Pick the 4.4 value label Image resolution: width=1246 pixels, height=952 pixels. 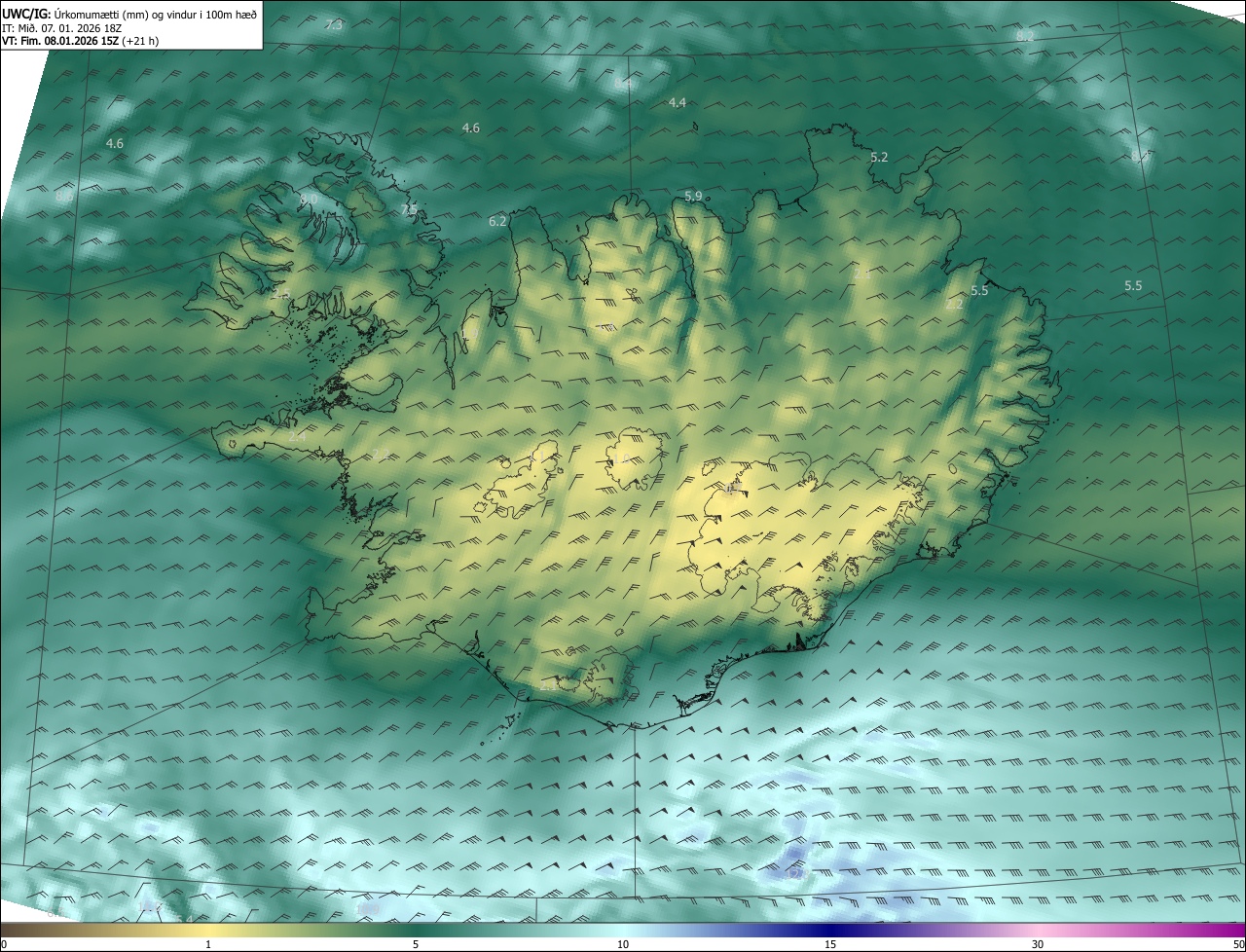click(678, 103)
